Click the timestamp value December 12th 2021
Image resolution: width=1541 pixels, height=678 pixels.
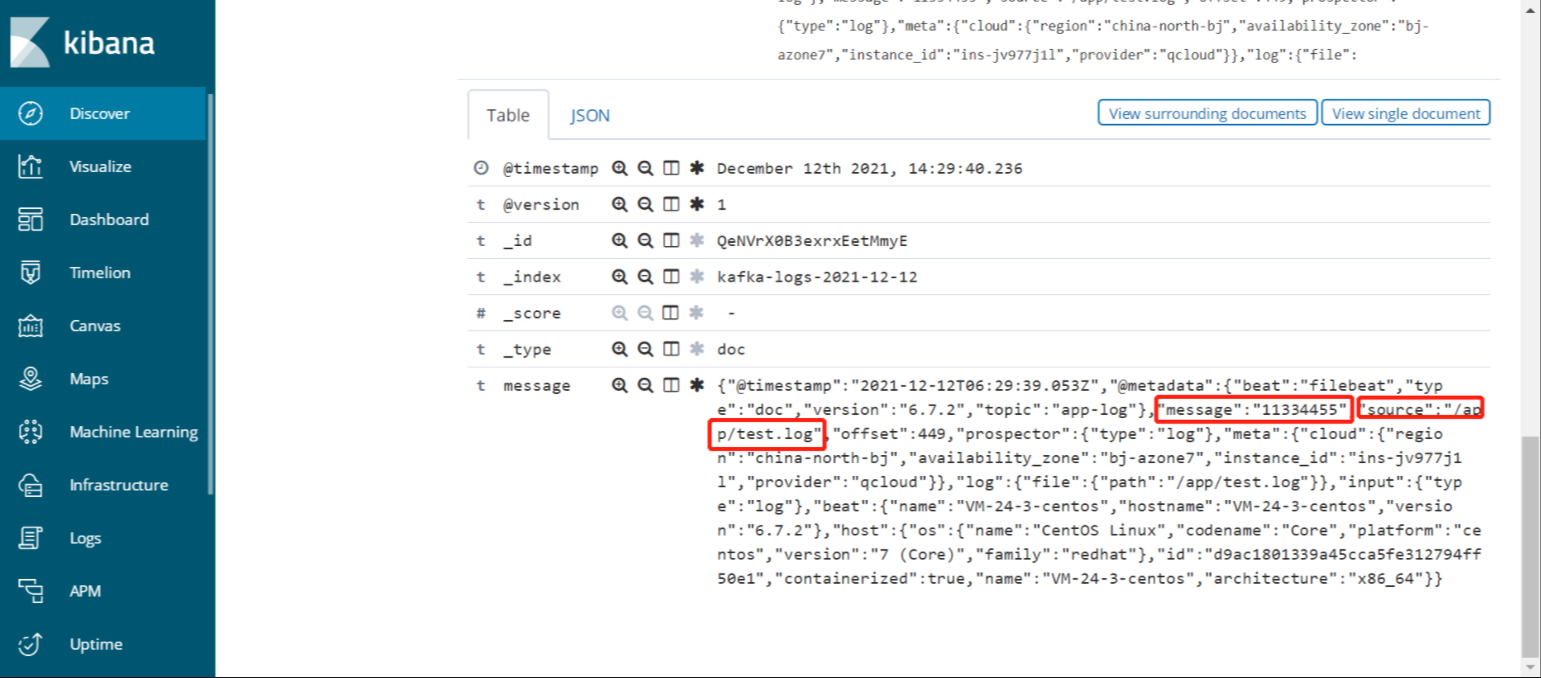tap(870, 169)
